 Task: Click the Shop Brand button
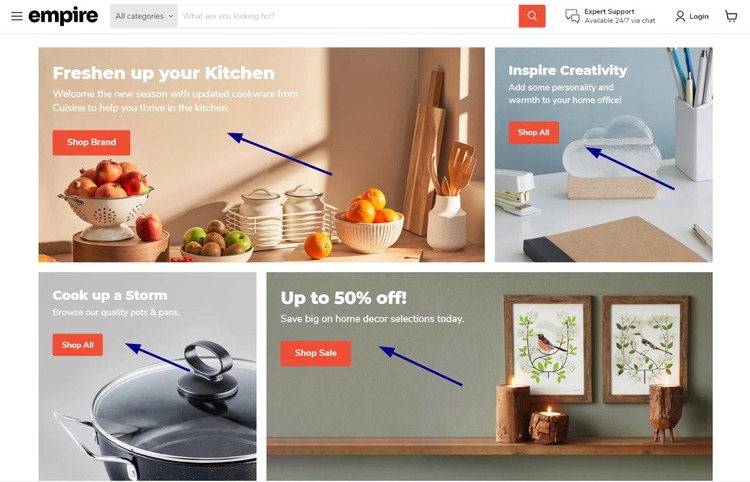click(x=91, y=142)
